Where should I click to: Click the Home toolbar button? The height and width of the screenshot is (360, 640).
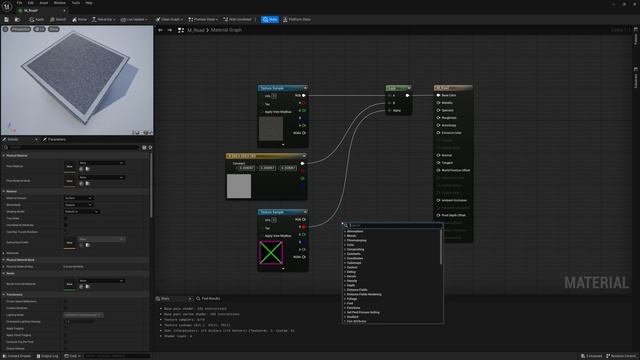point(80,19)
